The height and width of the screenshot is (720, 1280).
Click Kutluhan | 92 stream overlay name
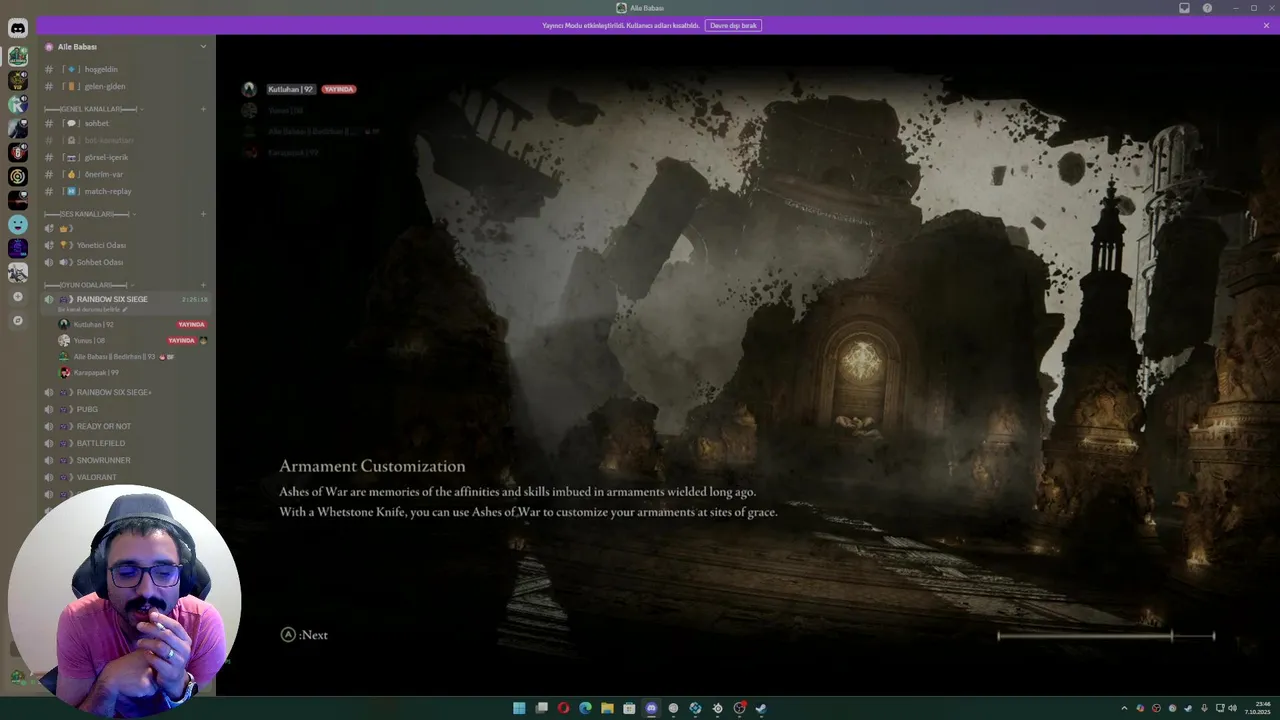(291, 89)
